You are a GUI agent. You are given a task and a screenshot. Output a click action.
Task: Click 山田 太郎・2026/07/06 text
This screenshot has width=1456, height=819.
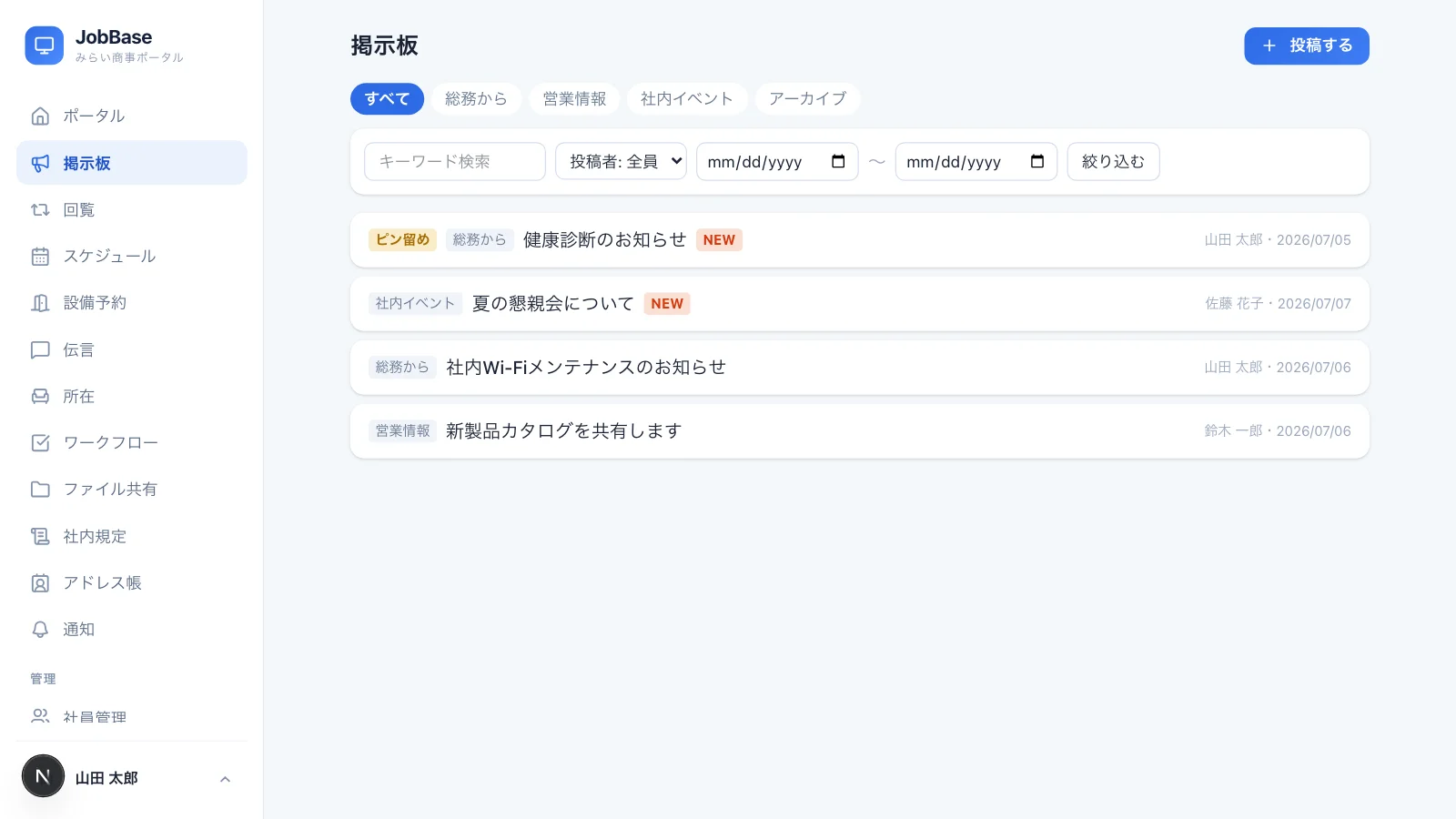coord(1278,368)
